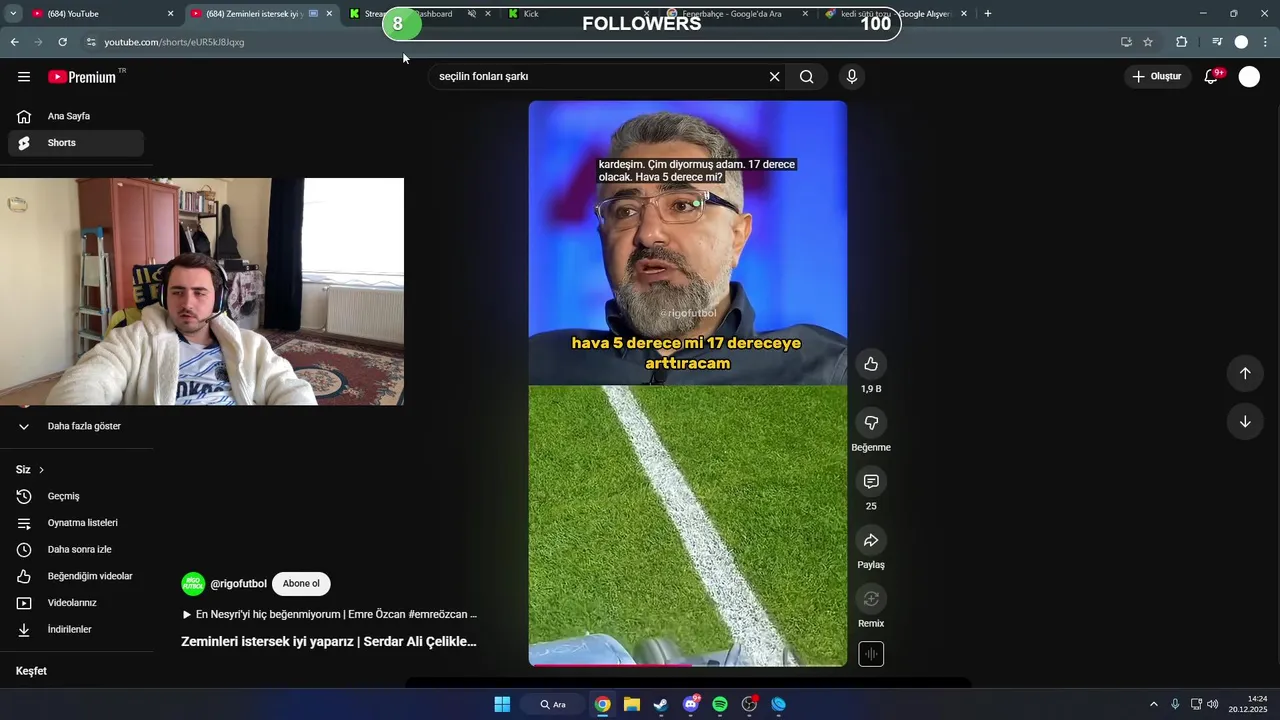Open the linked En Nesyri'yi hiç beğenmiyorum video

[x=330, y=614]
